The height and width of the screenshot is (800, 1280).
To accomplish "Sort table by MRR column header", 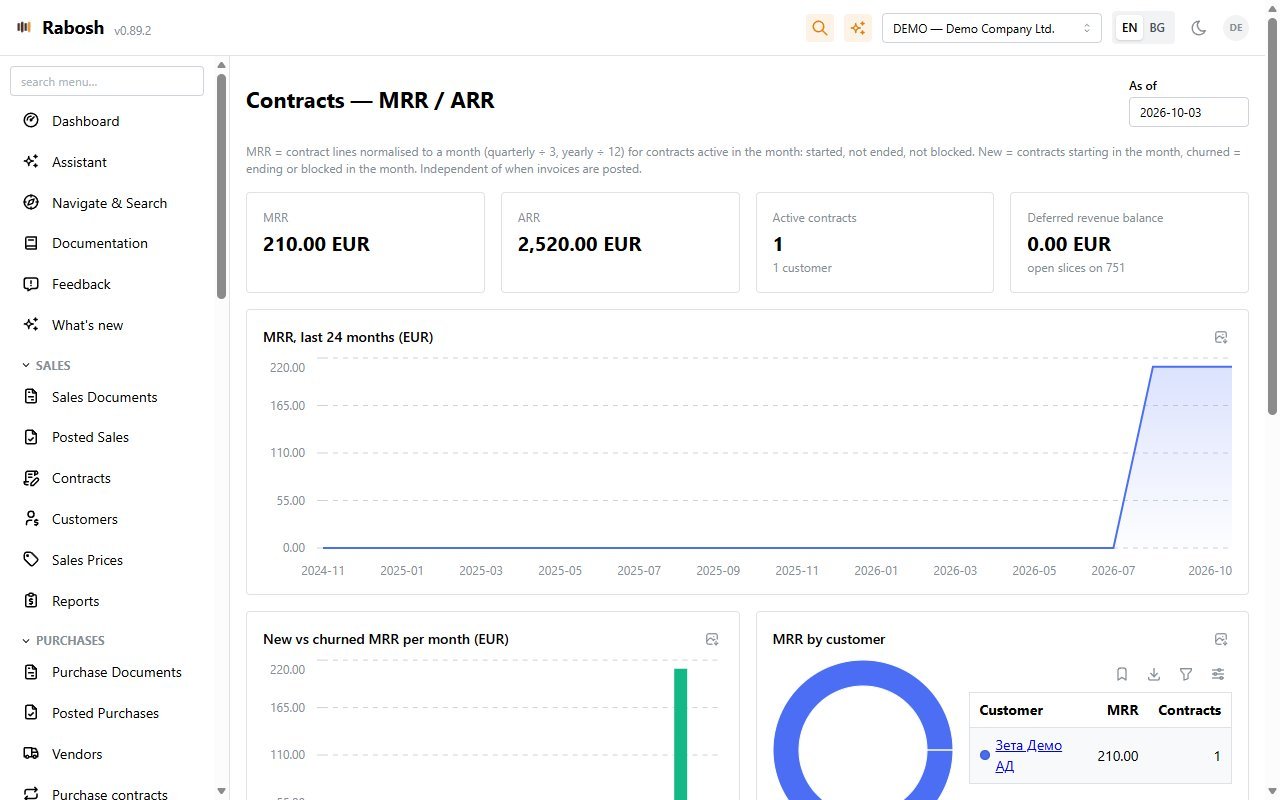I will point(1123,710).
